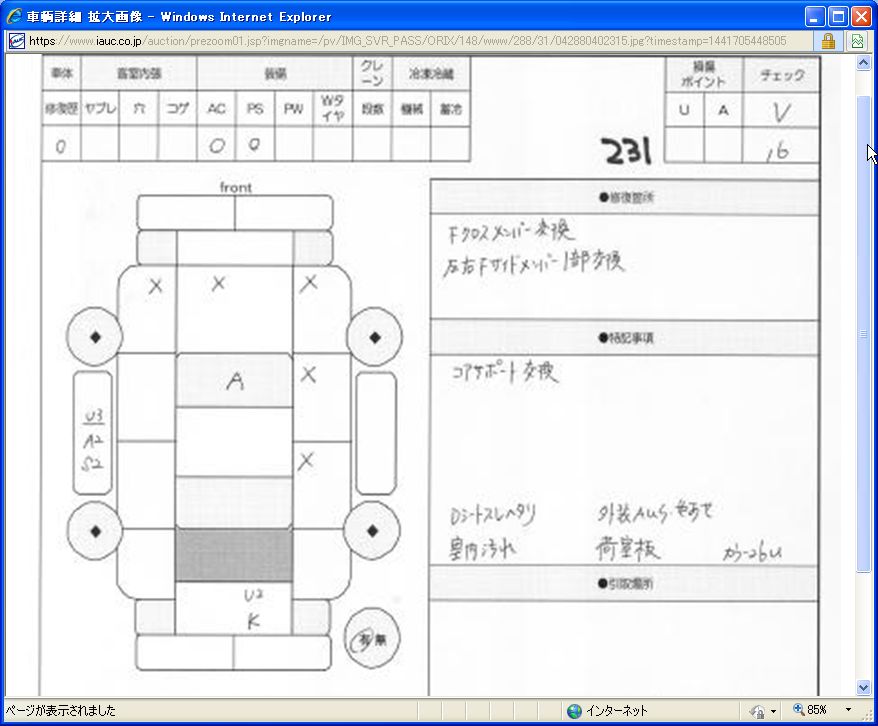Click the padlock security icon
The width and height of the screenshot is (878, 726).
pos(828,41)
